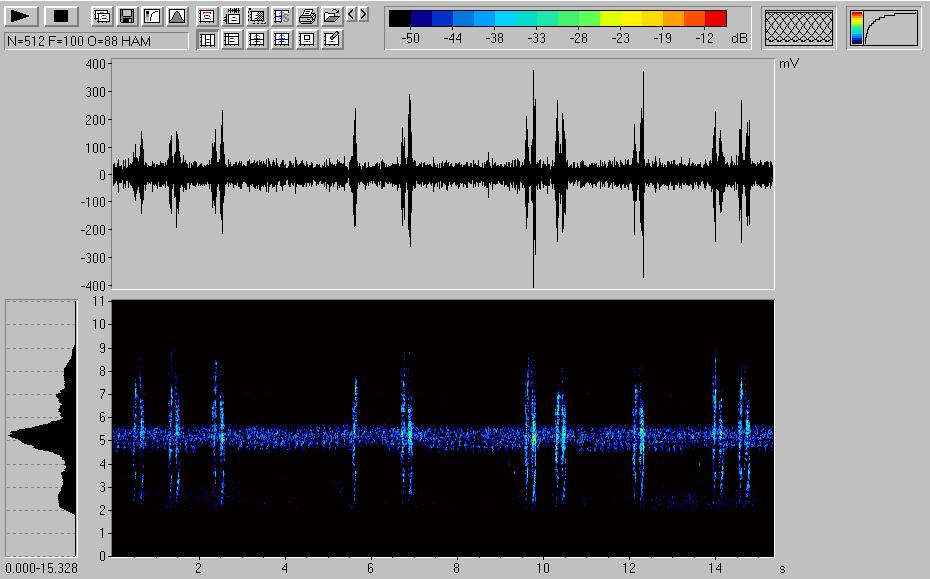Toggle the pencil edit button in second row
Screen dimensions: 930x579
tap(332, 40)
